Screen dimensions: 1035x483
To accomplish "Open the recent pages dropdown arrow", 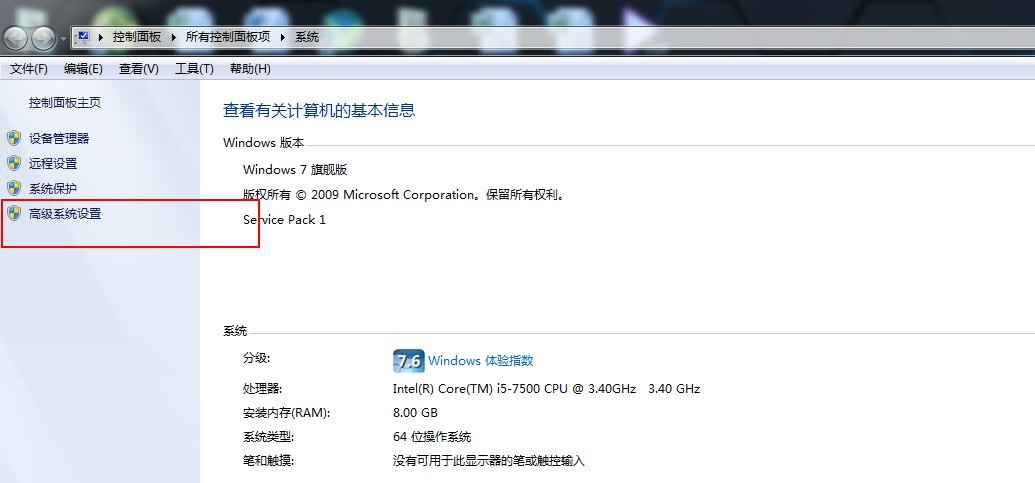I will coord(63,39).
